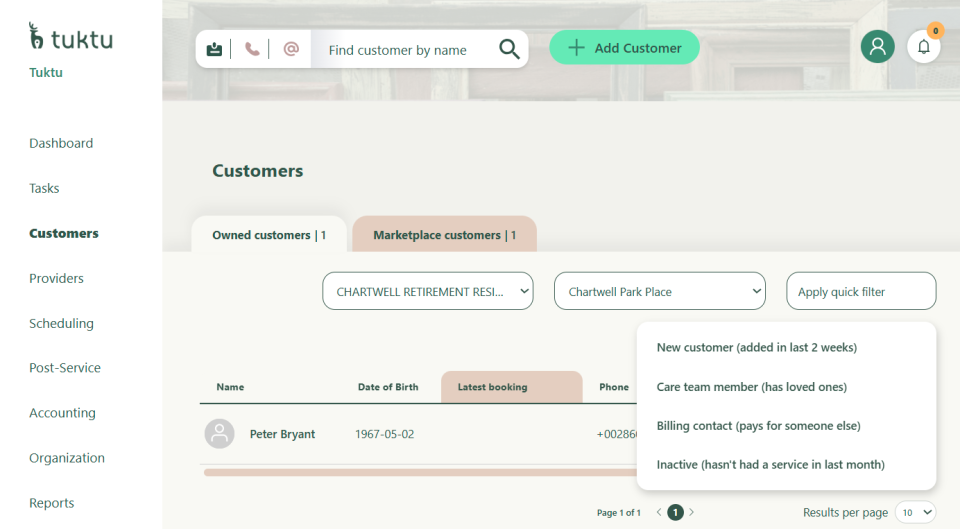Switch to Marketplace customers tab
Viewport: 960px width, 529px height.
(x=444, y=235)
